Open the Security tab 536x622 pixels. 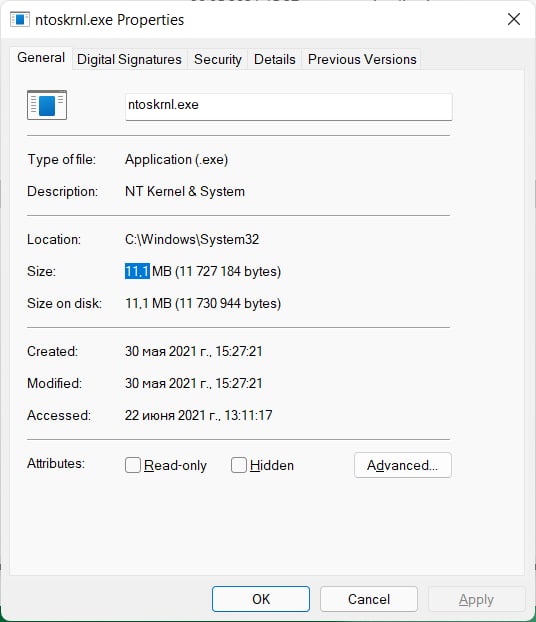[x=218, y=60]
